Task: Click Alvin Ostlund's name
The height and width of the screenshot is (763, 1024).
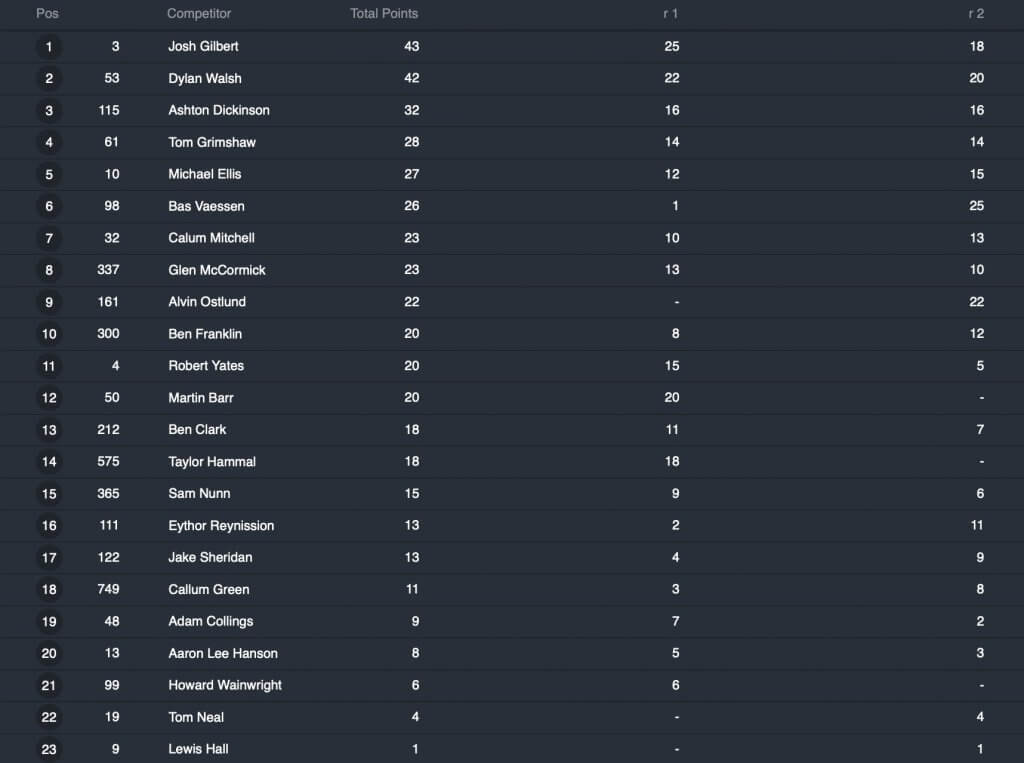Action: [x=207, y=302]
